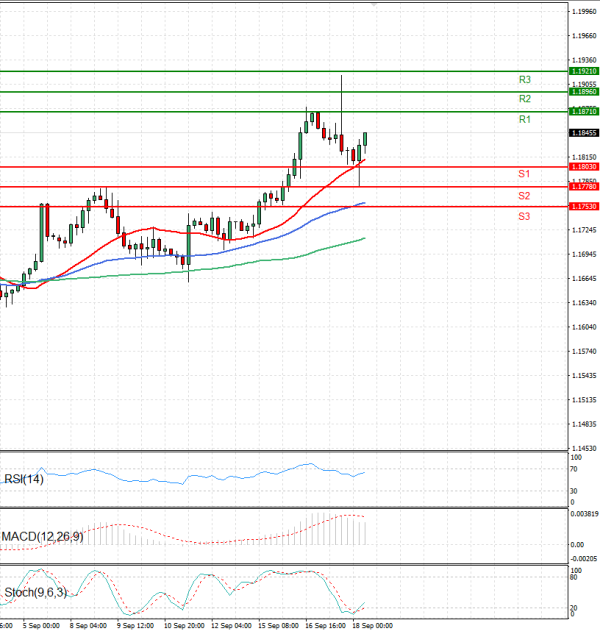Select the 1.18710 price tag
This screenshot has width=600, height=634.
pos(583,111)
